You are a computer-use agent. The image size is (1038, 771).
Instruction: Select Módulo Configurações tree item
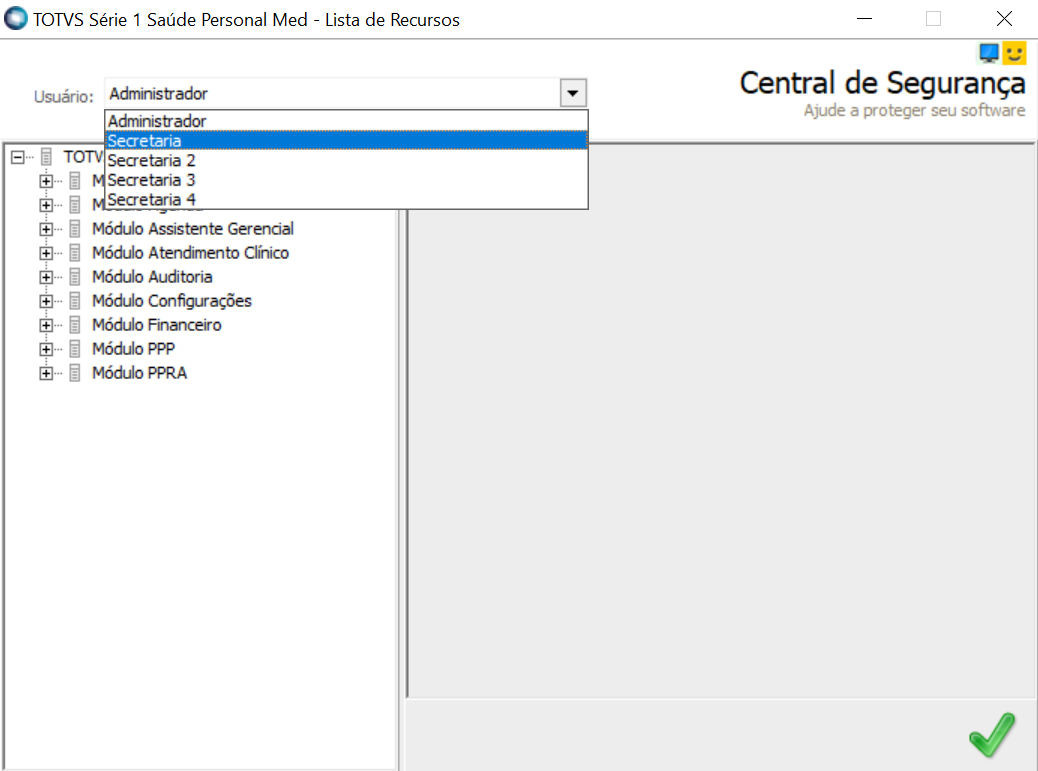pyautogui.click(x=171, y=301)
